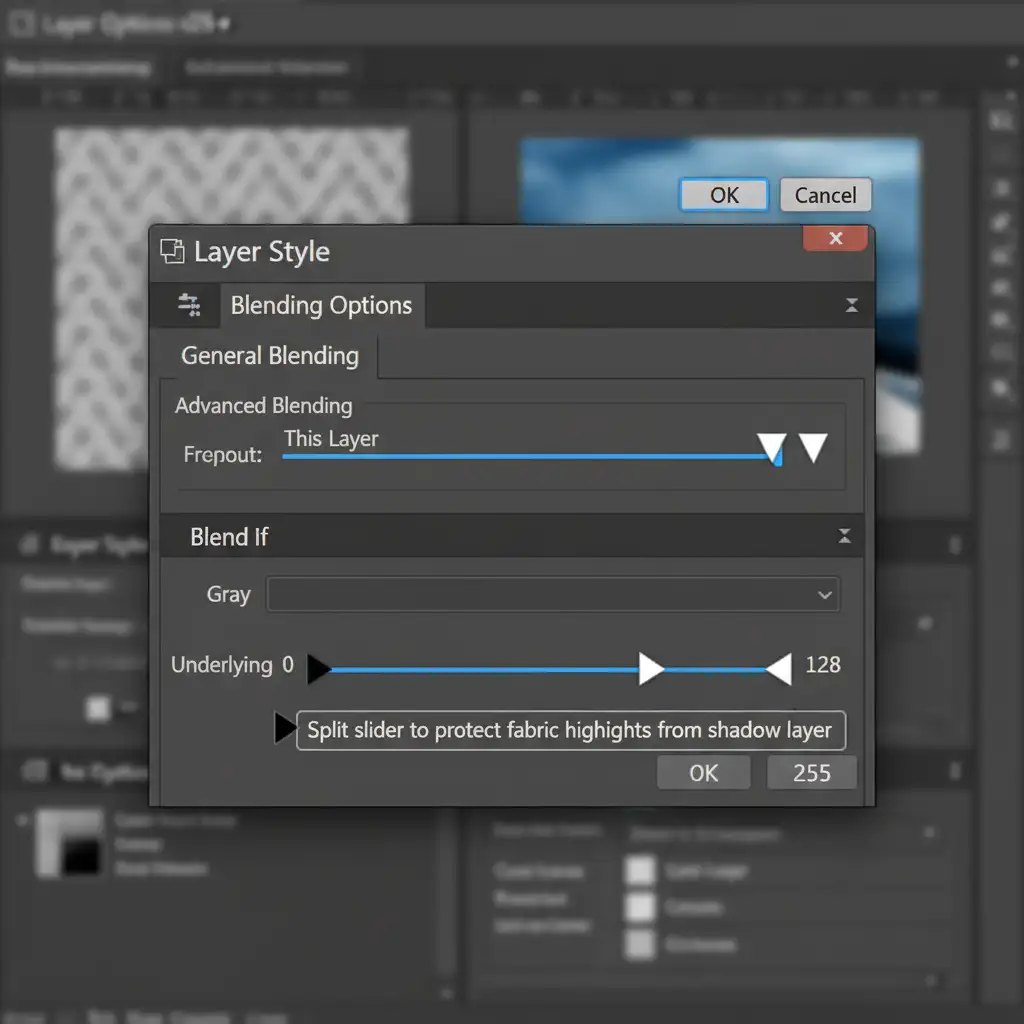Toggle the top checkbox in bottom-right panel
This screenshot has height=1024, width=1024.
(x=639, y=870)
